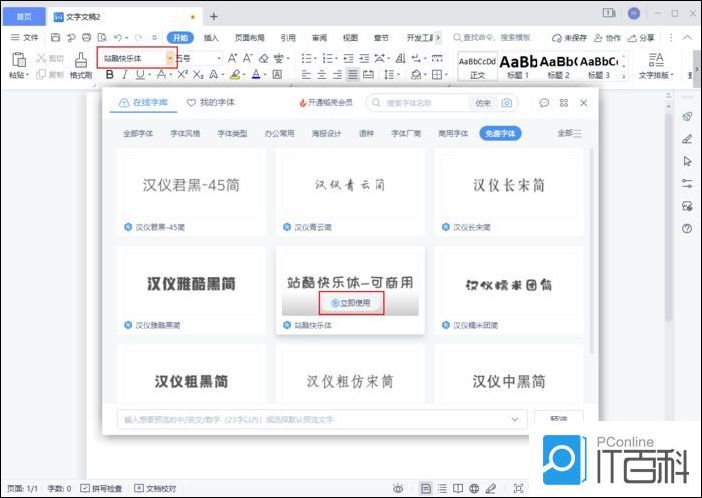Apply text highlight color

coord(235,75)
